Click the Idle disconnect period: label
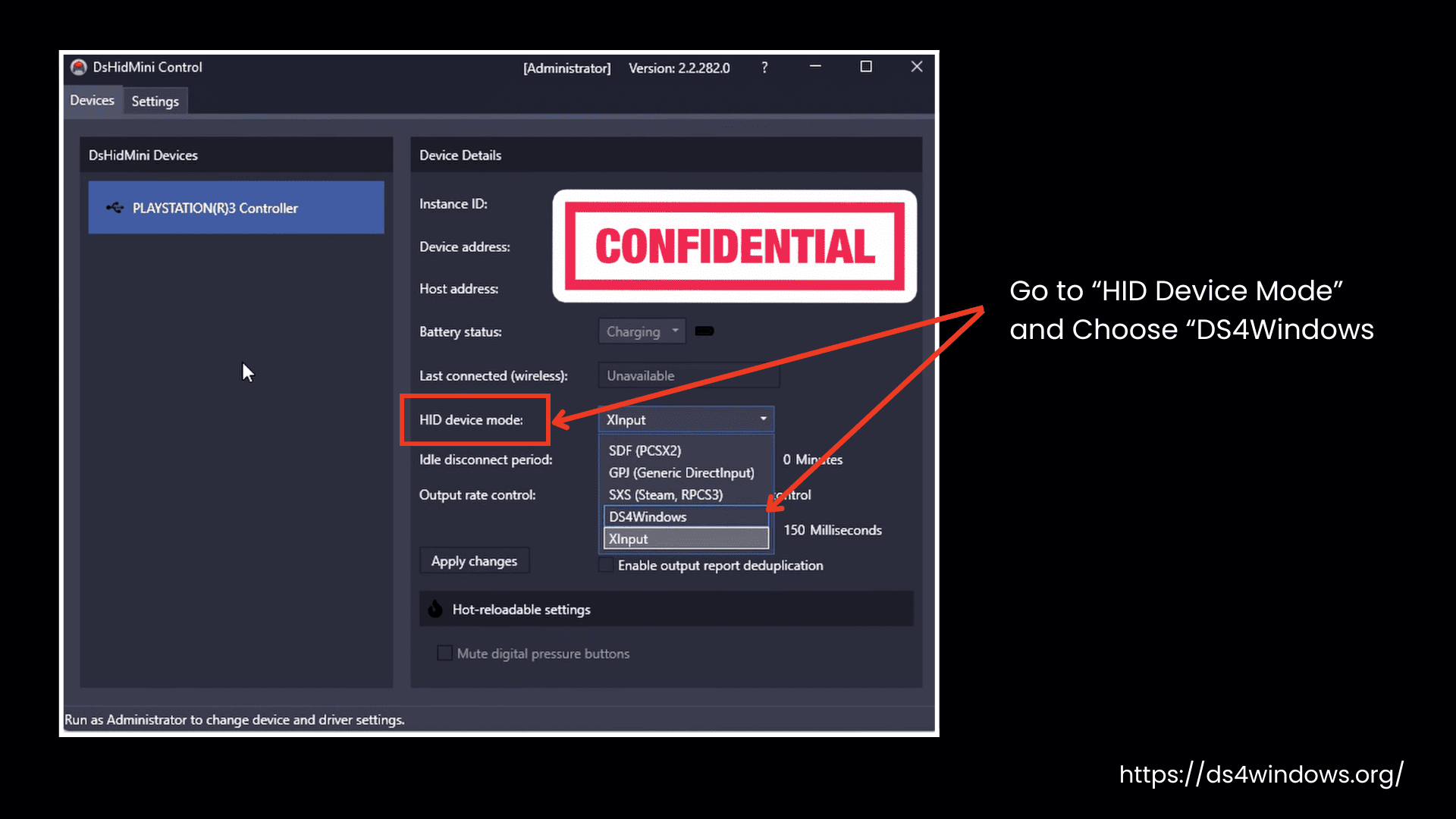This screenshot has width=1456, height=819. pyautogui.click(x=486, y=460)
